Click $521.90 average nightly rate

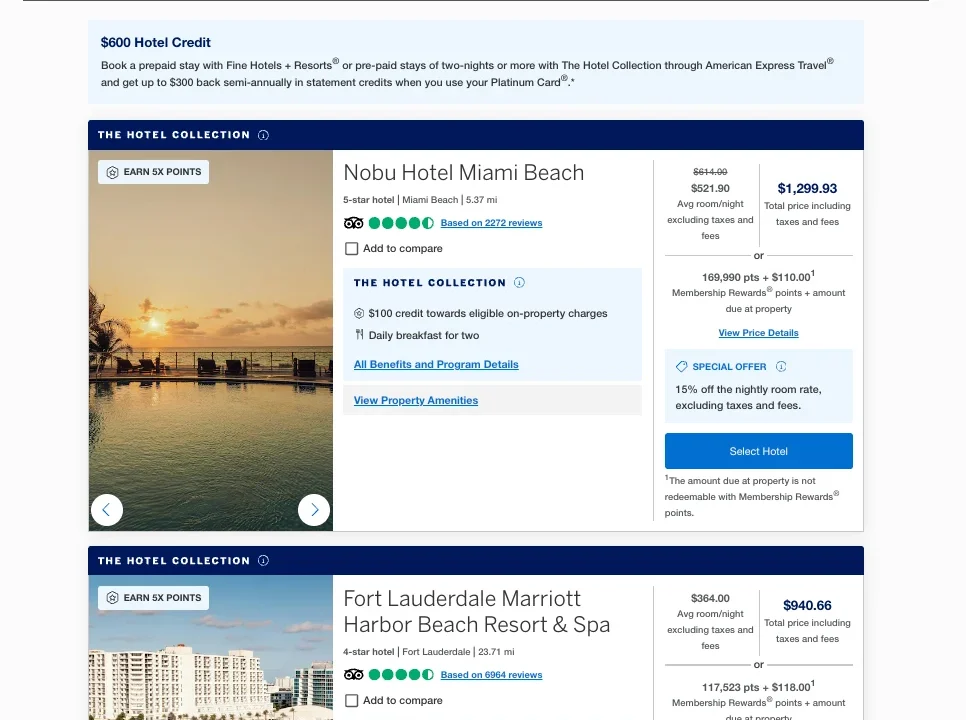click(710, 188)
